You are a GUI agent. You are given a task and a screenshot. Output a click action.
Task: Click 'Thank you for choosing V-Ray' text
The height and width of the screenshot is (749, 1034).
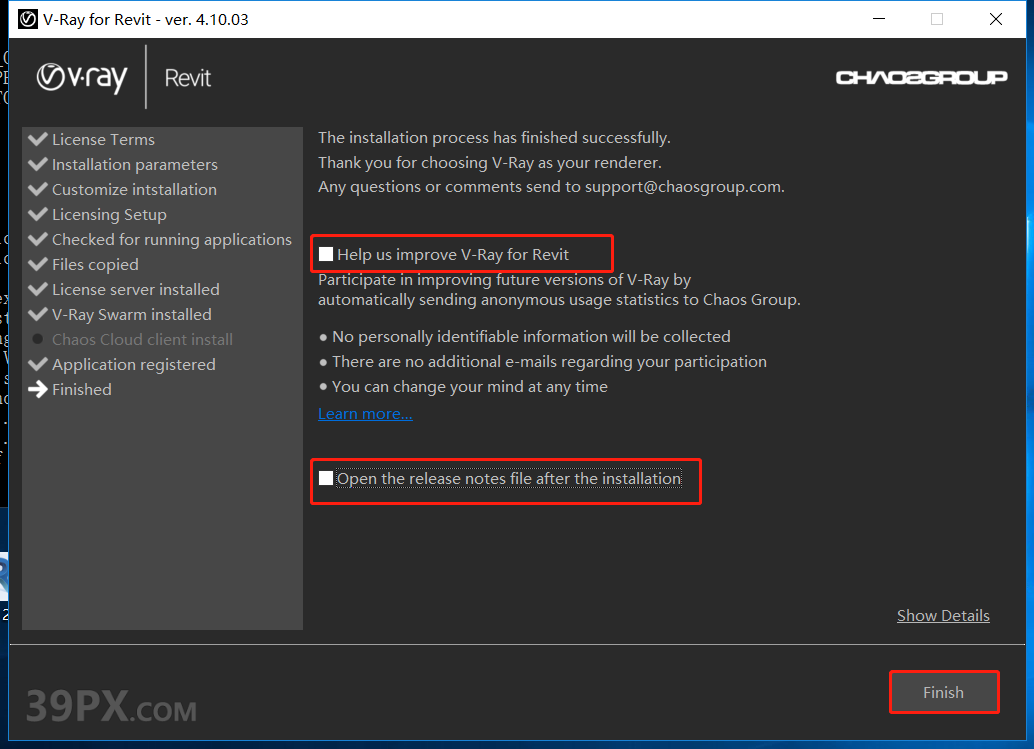click(x=489, y=163)
